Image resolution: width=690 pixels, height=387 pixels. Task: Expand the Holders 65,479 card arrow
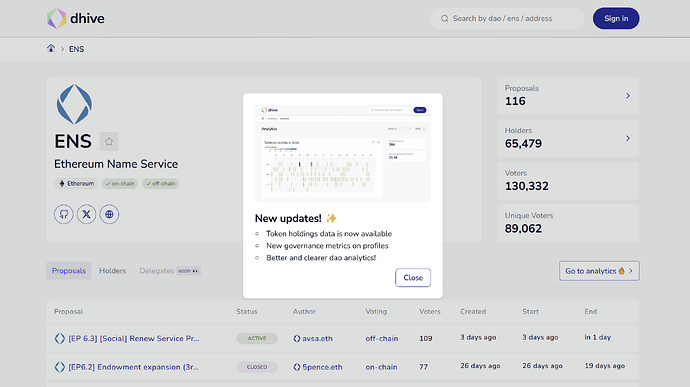[x=628, y=138]
